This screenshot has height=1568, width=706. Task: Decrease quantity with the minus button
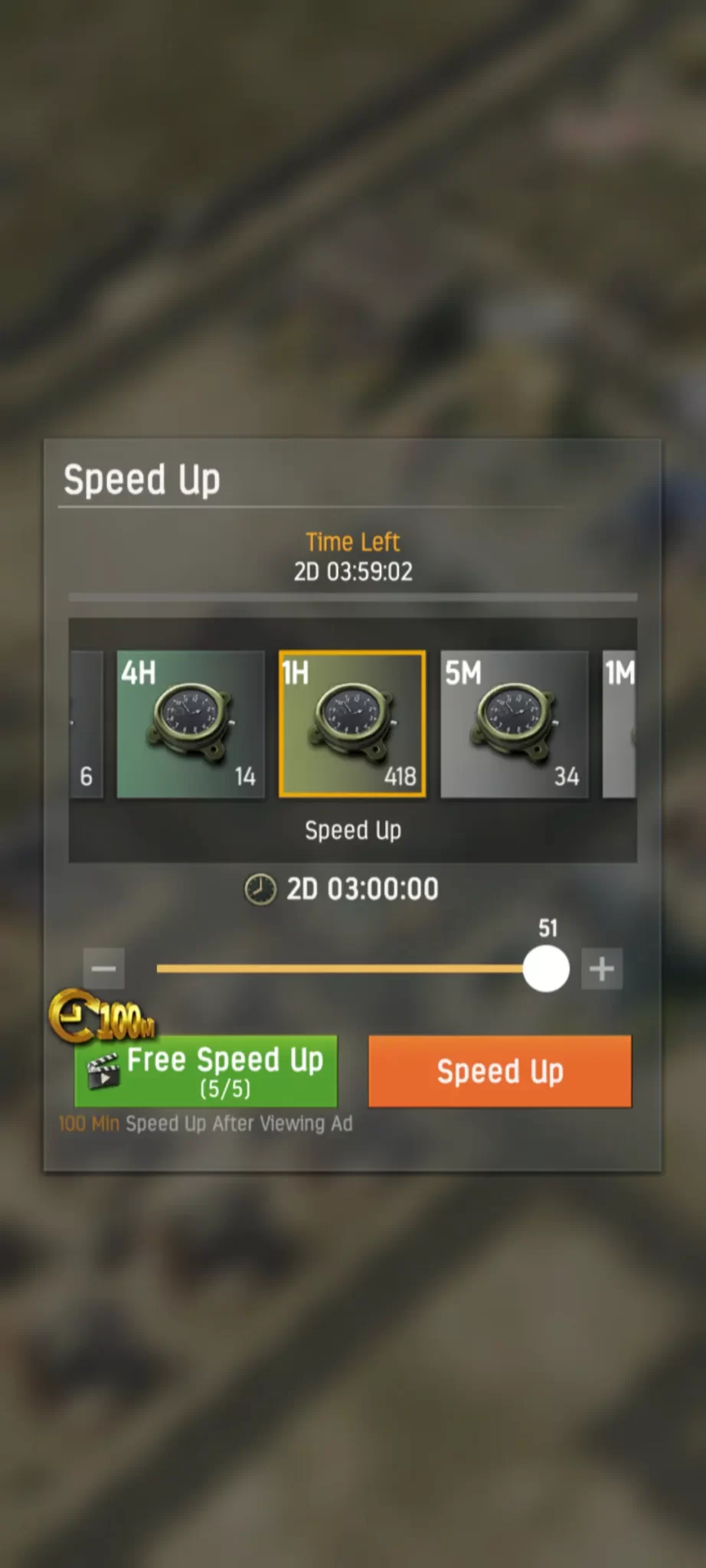click(104, 969)
